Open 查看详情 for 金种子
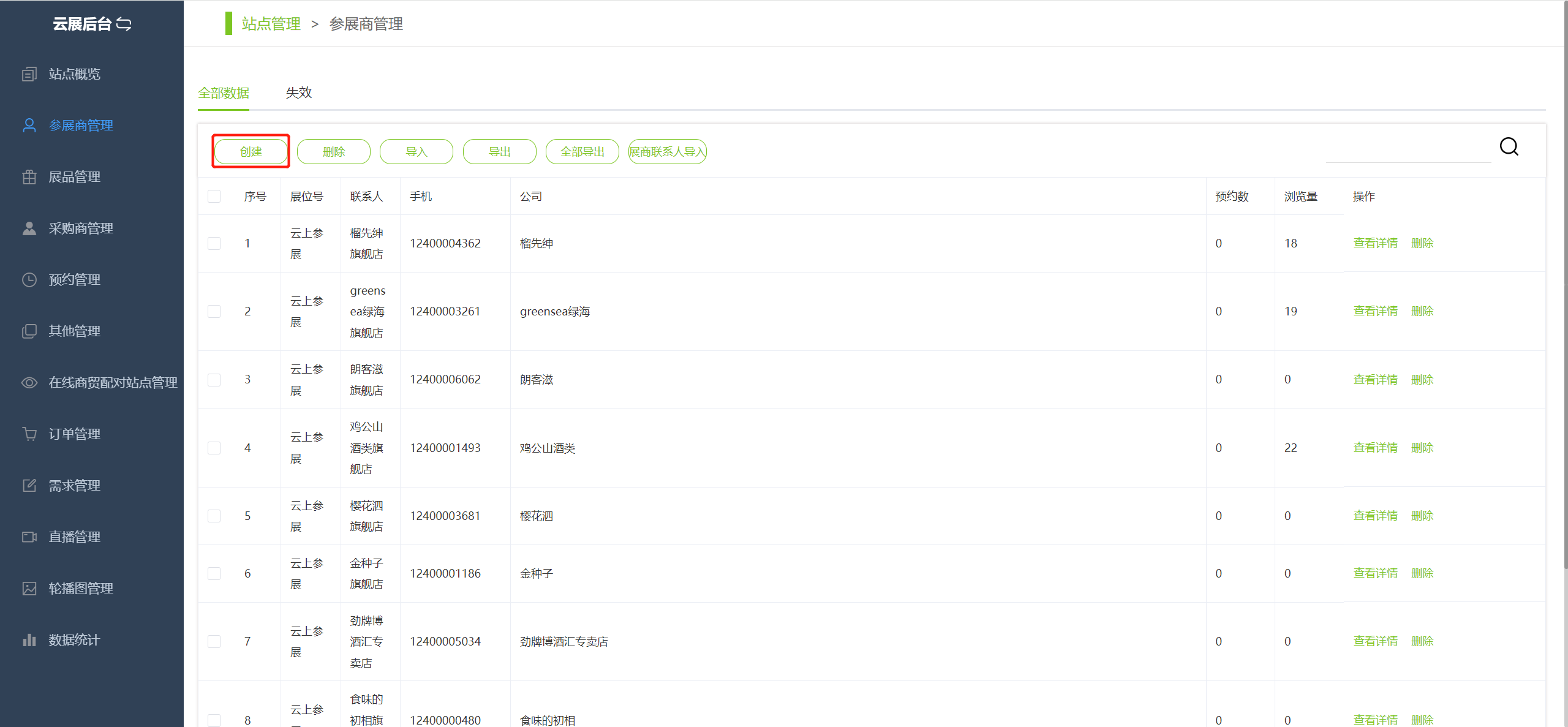This screenshot has width=1568, height=727. [x=1376, y=573]
